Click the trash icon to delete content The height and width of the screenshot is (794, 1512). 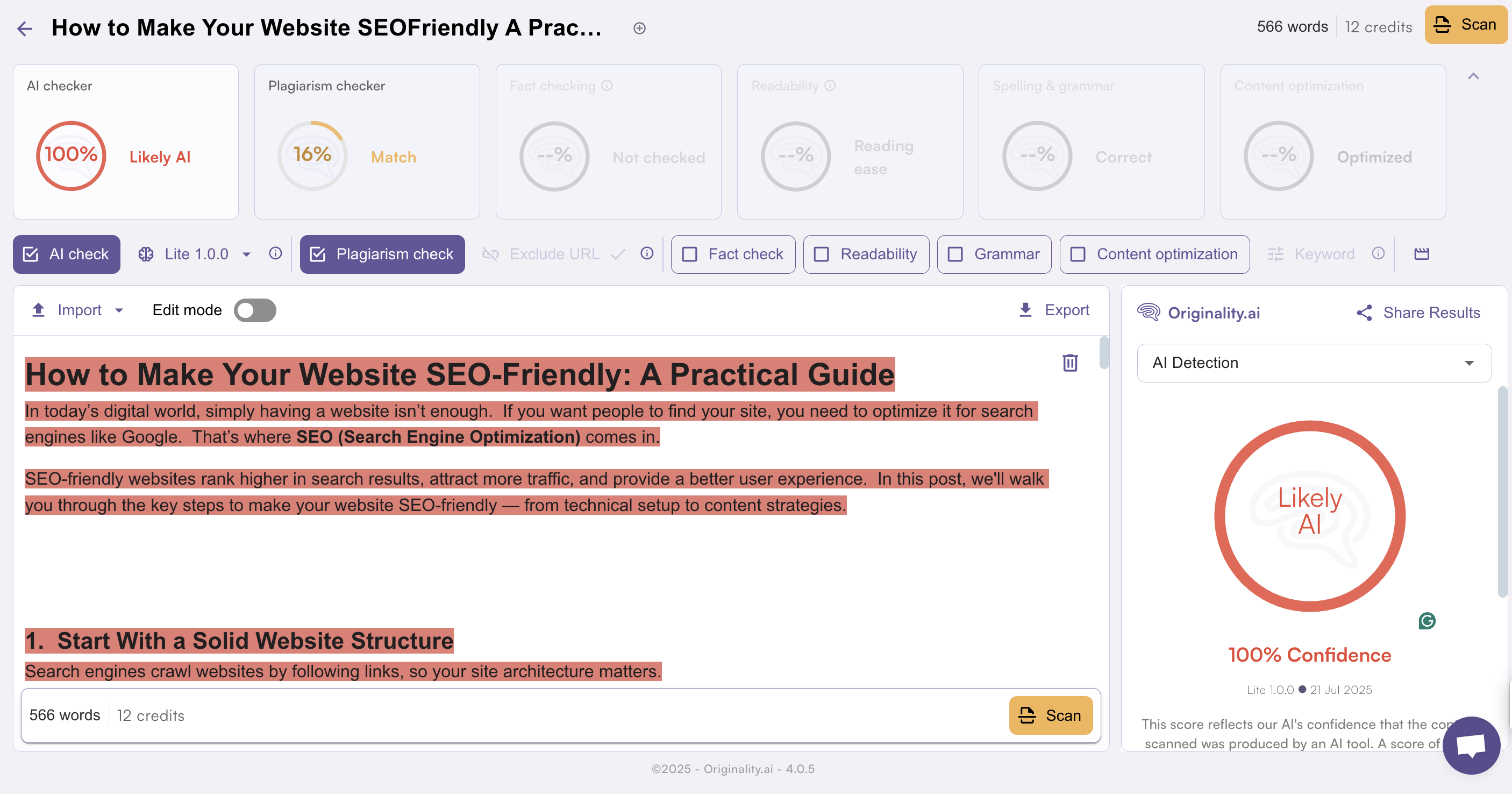coord(1070,363)
